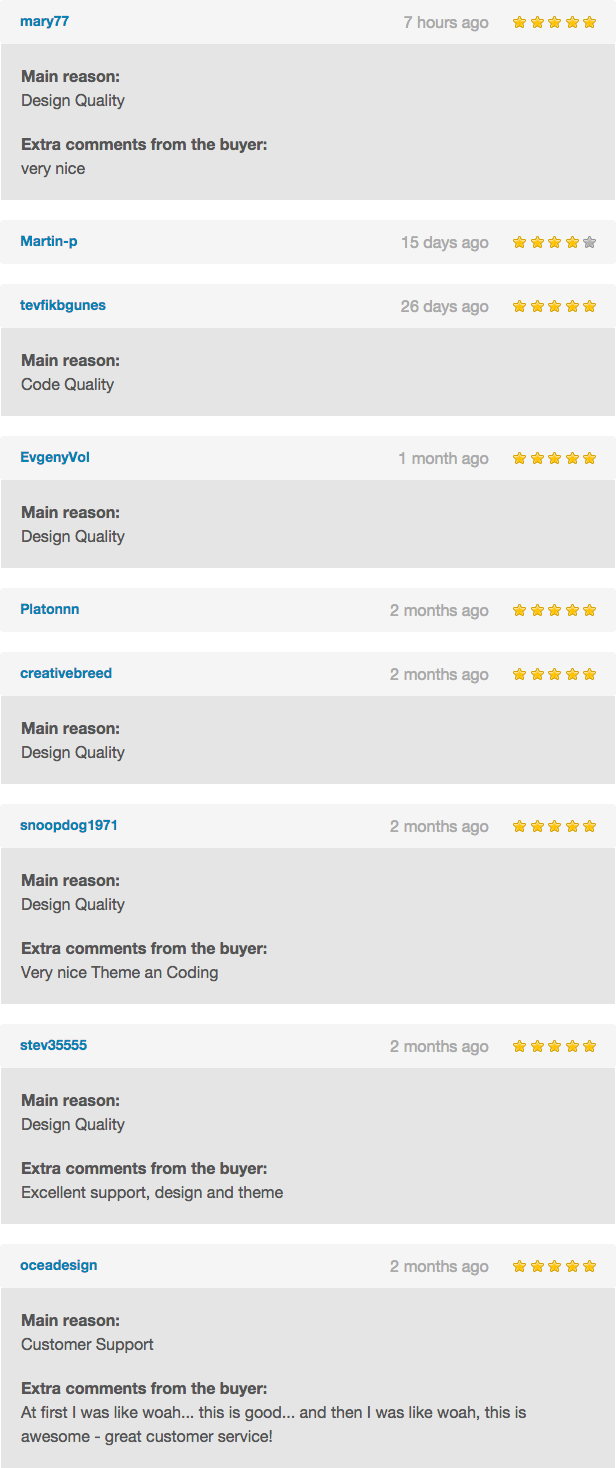This screenshot has height=1468, width=616.
Task: Open stev35555's profile link
Action: point(54,1045)
